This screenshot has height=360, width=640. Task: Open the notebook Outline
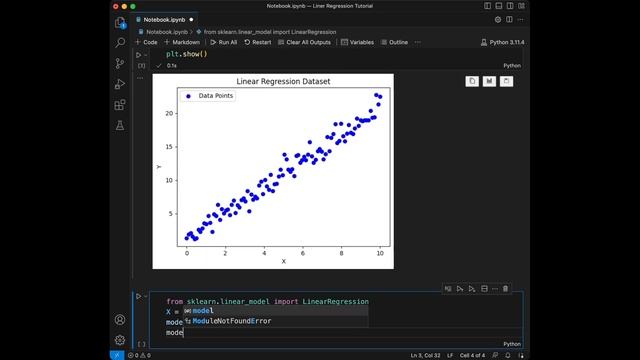pos(394,42)
